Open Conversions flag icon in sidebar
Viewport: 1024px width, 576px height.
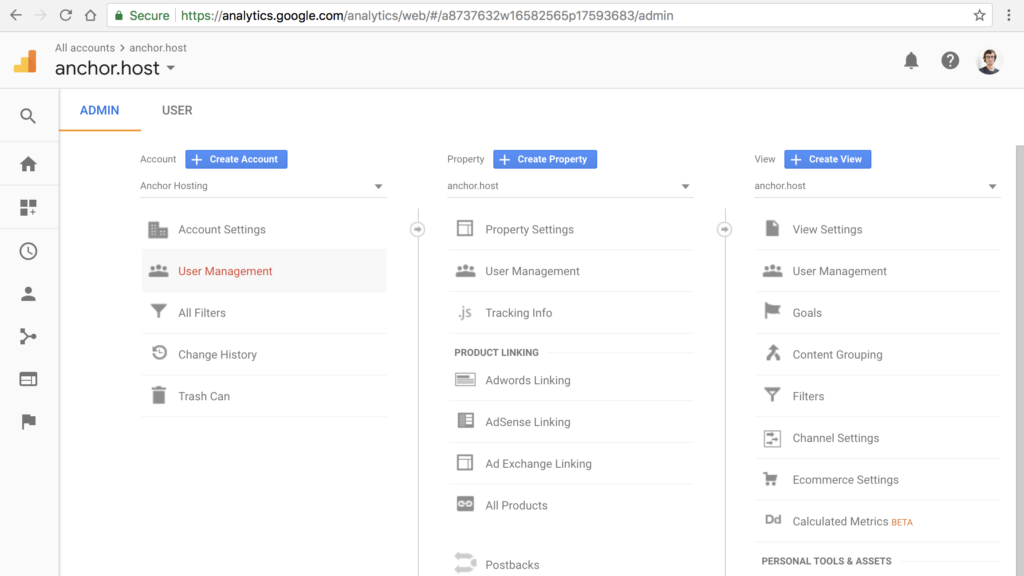click(28, 422)
